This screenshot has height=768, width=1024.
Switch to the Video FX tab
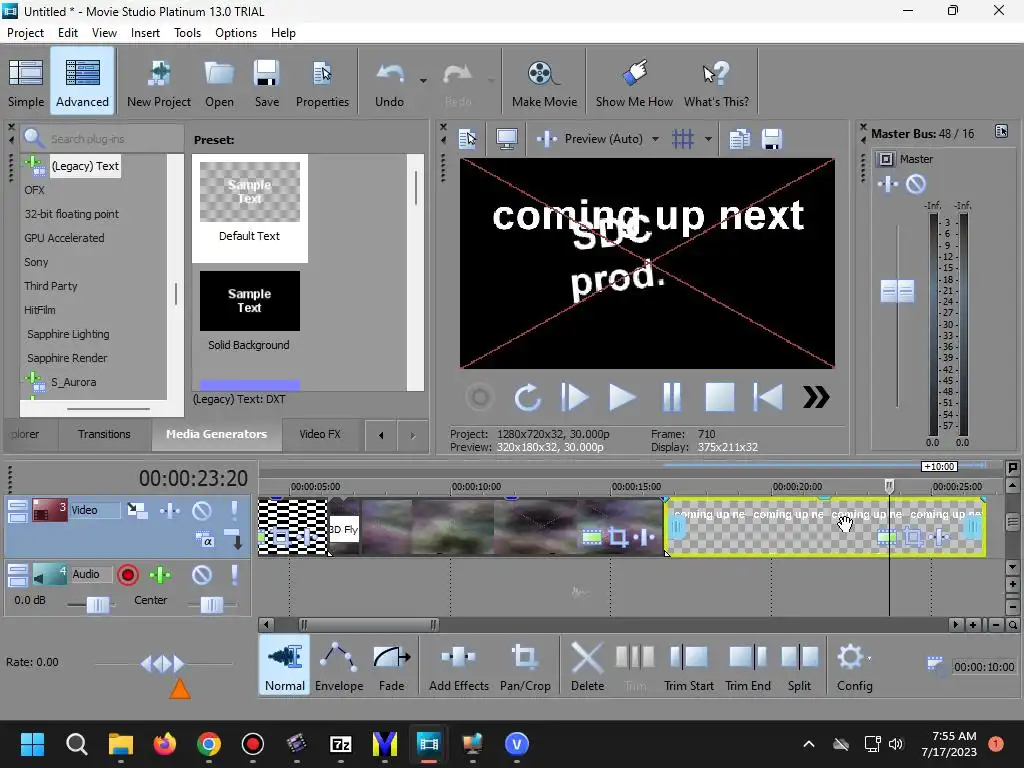coord(320,434)
